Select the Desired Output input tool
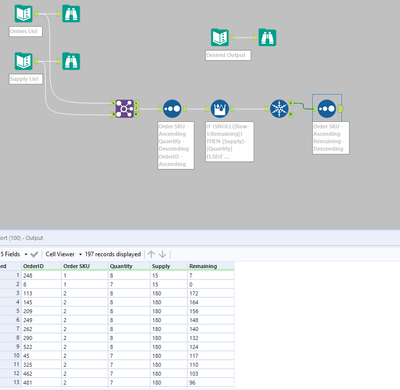The height and width of the screenshot is (390, 400). pos(220,37)
